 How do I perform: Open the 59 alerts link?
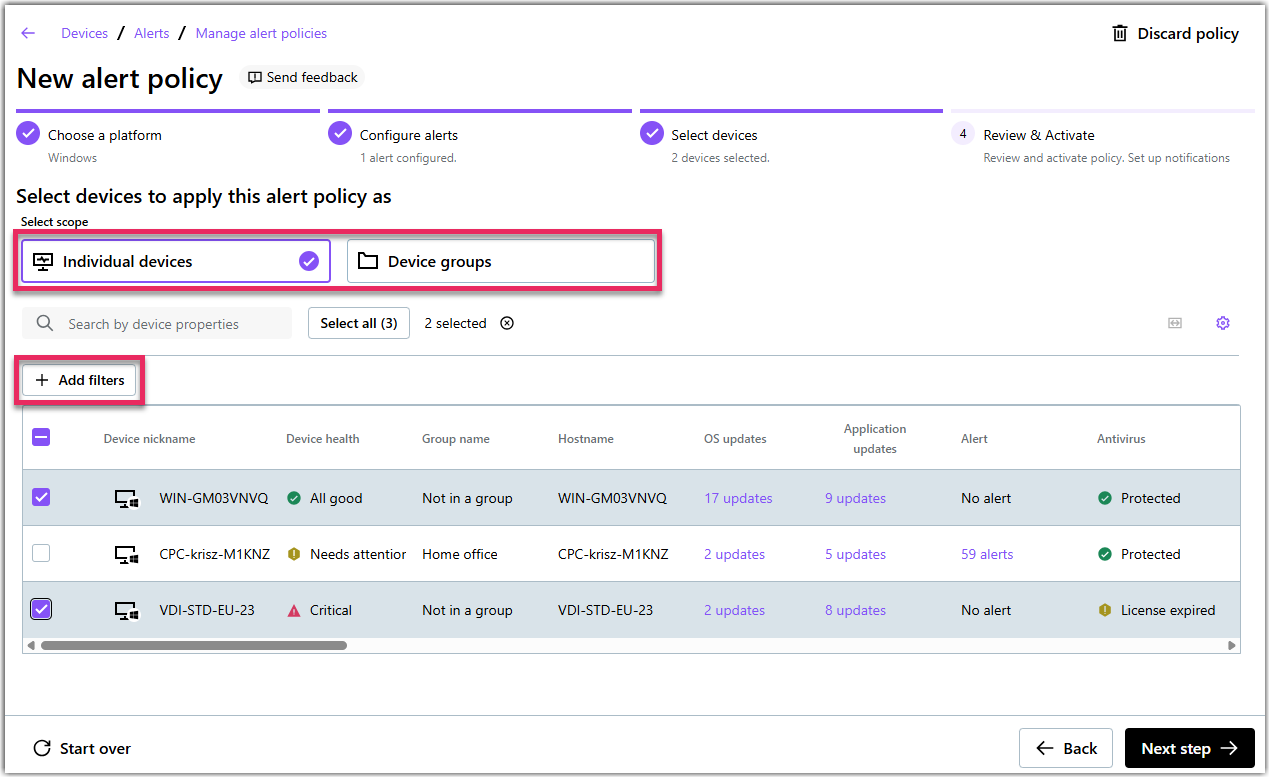987,554
